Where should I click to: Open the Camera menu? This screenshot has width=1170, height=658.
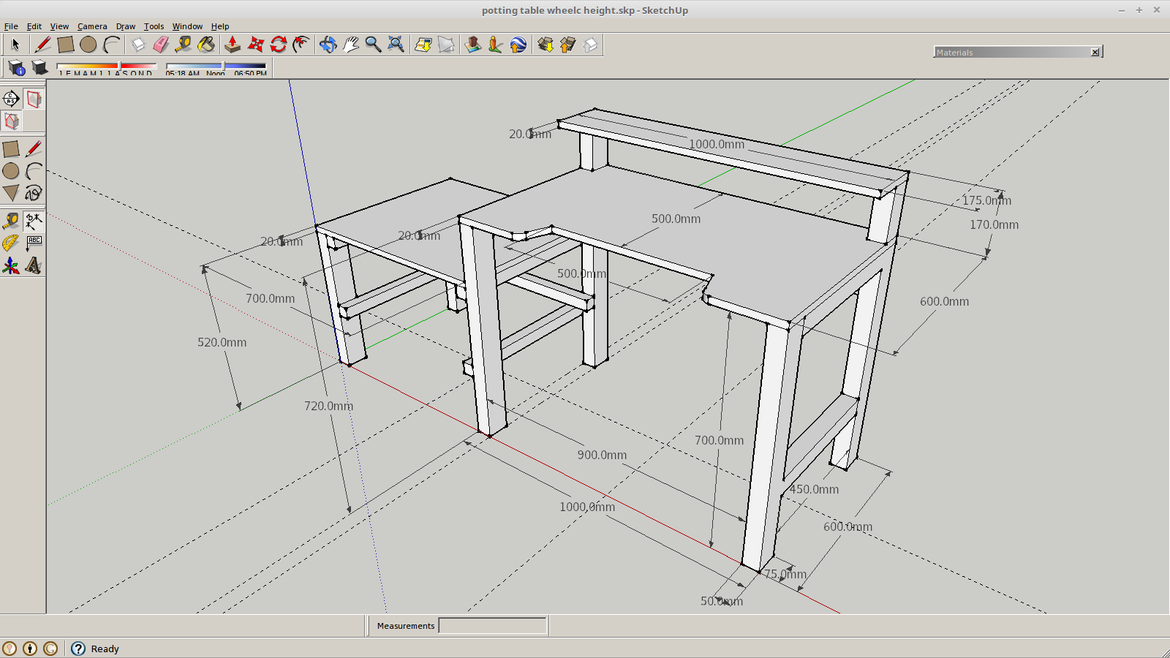tap(92, 27)
